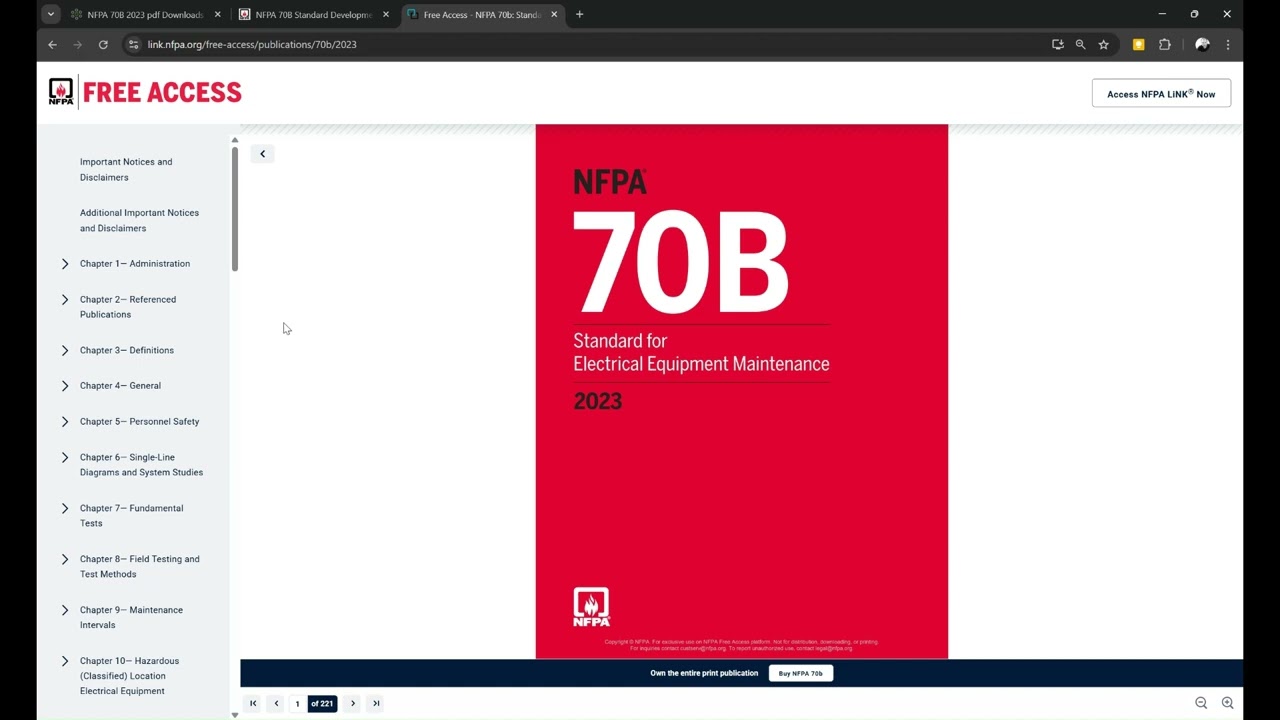Viewport: 1280px width, 720px height.
Task: Expand Chapter 3 Definitions
Action: click(x=65, y=350)
